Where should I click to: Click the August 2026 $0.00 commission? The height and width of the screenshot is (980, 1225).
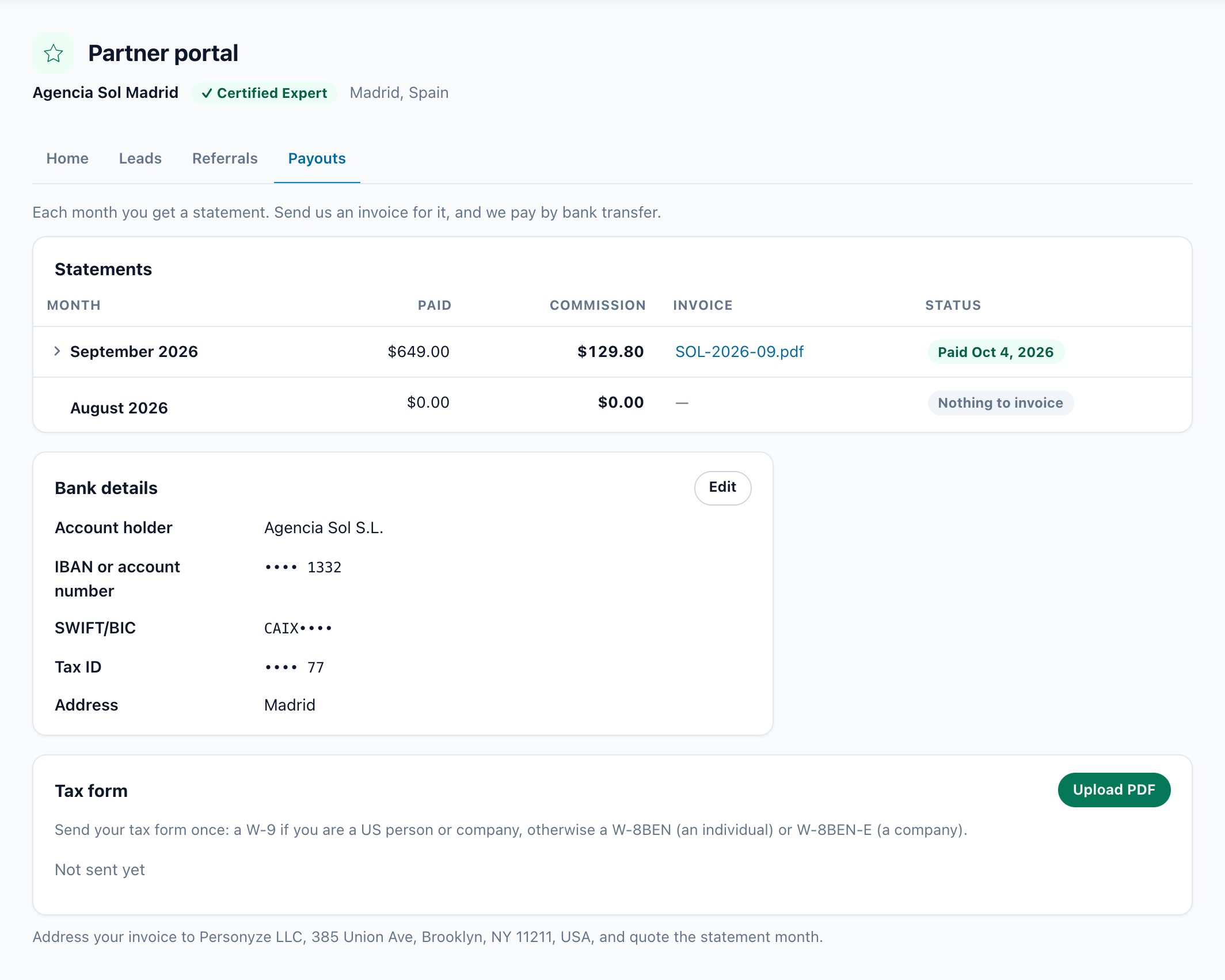pyautogui.click(x=621, y=402)
